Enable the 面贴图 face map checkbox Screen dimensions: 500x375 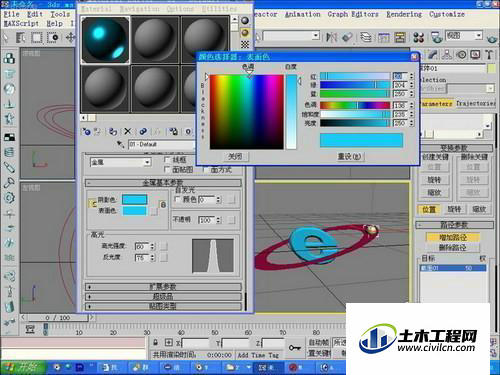point(167,170)
